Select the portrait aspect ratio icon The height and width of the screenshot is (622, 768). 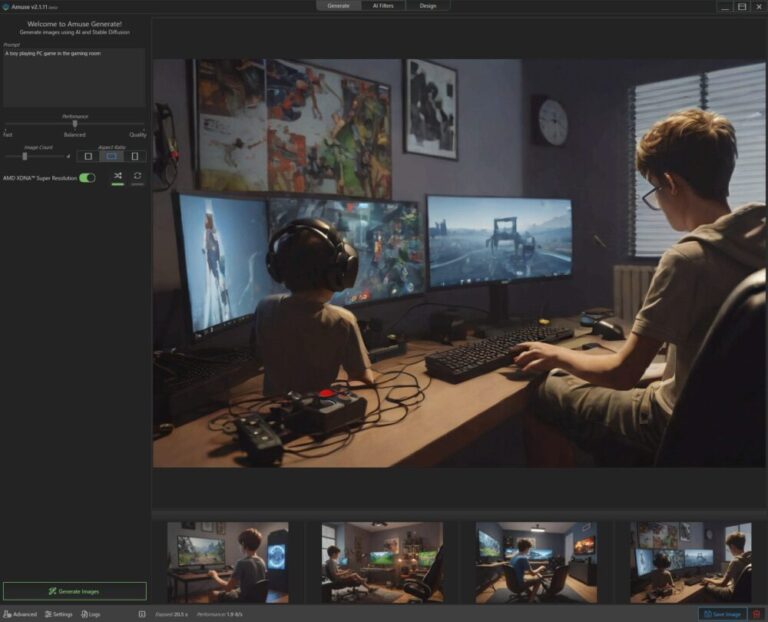point(135,156)
